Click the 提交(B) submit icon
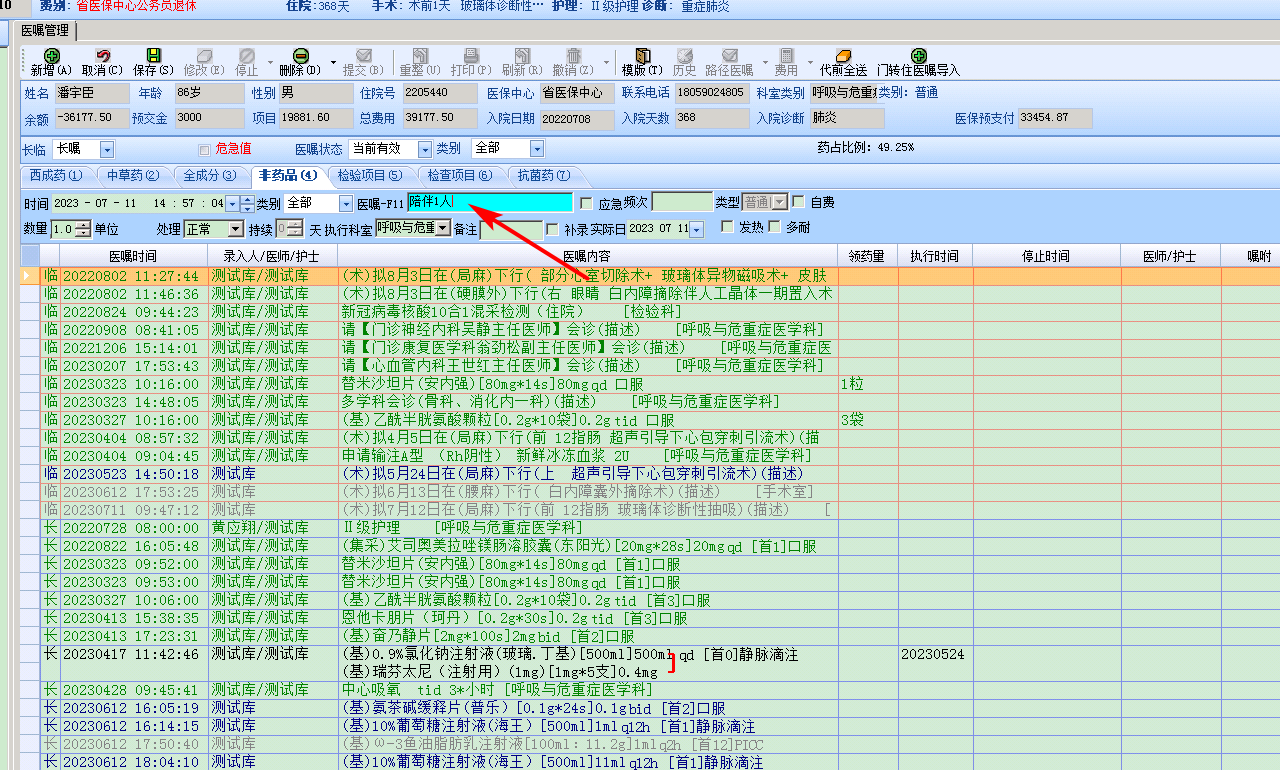The image size is (1280, 770). (363, 56)
